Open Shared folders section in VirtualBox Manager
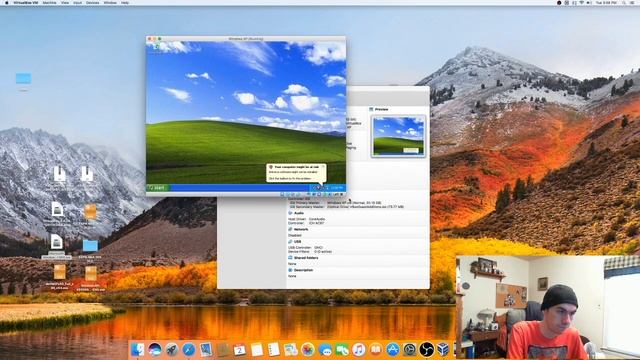 [306, 258]
